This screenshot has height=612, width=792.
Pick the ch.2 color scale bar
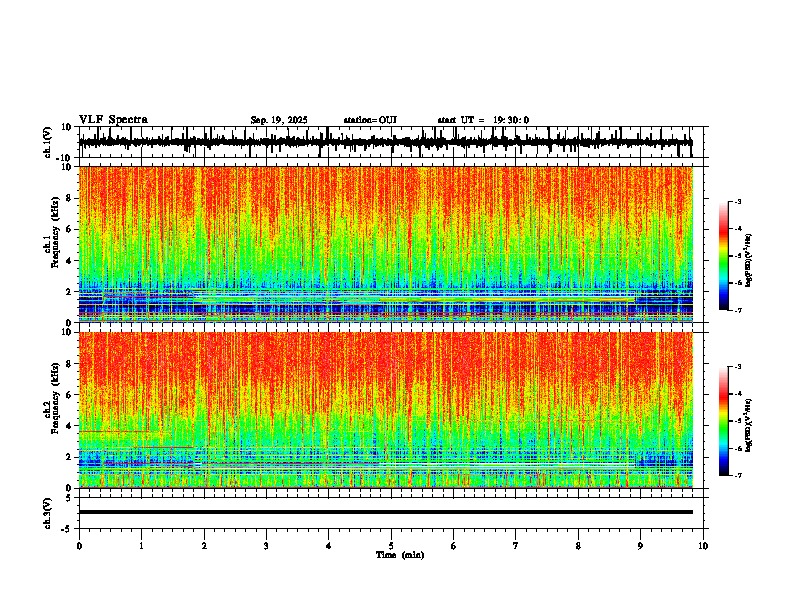pos(723,421)
